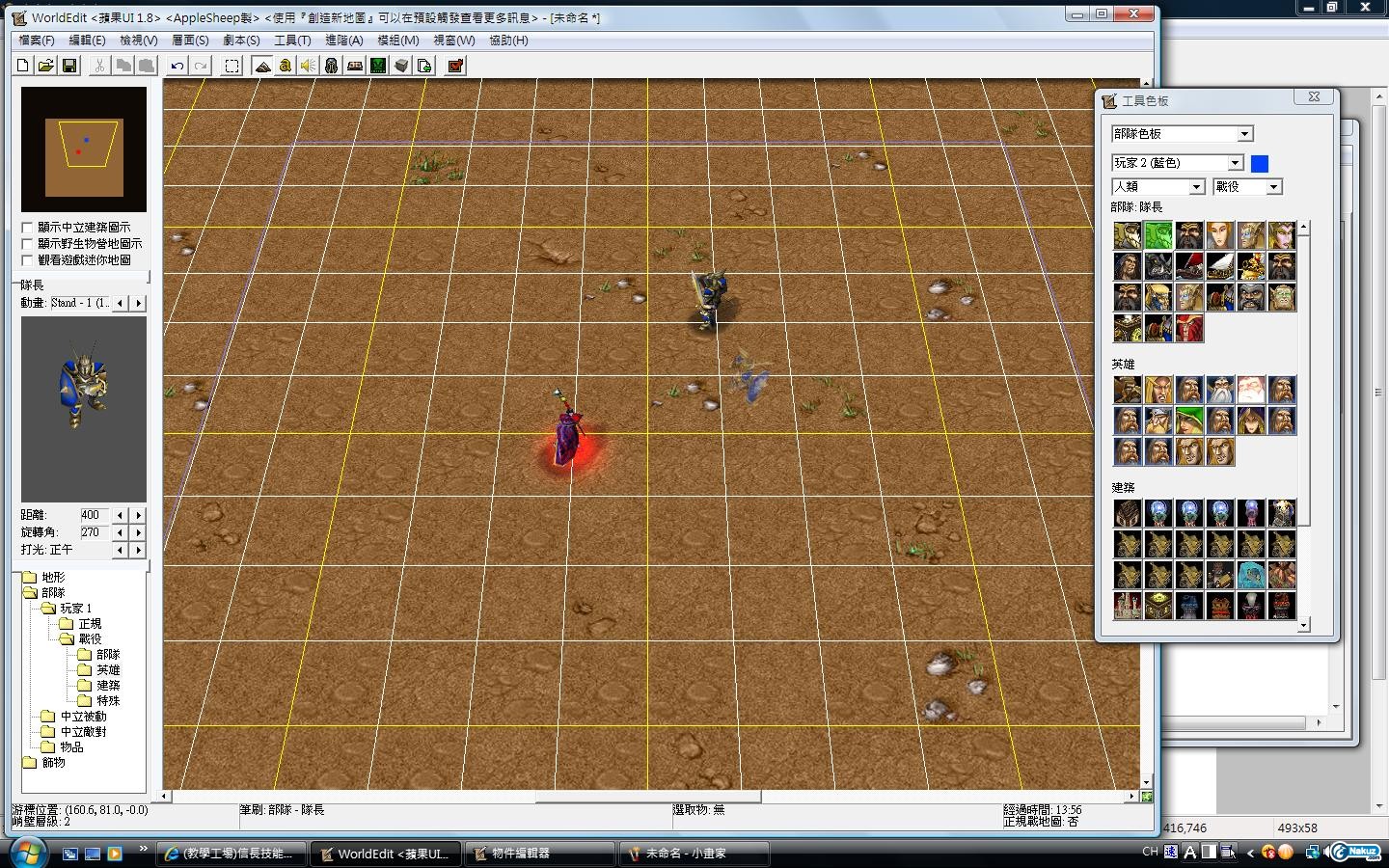Select the green highlighted unit in the palette
This screenshot has height=868, width=1389.
tap(1158, 235)
